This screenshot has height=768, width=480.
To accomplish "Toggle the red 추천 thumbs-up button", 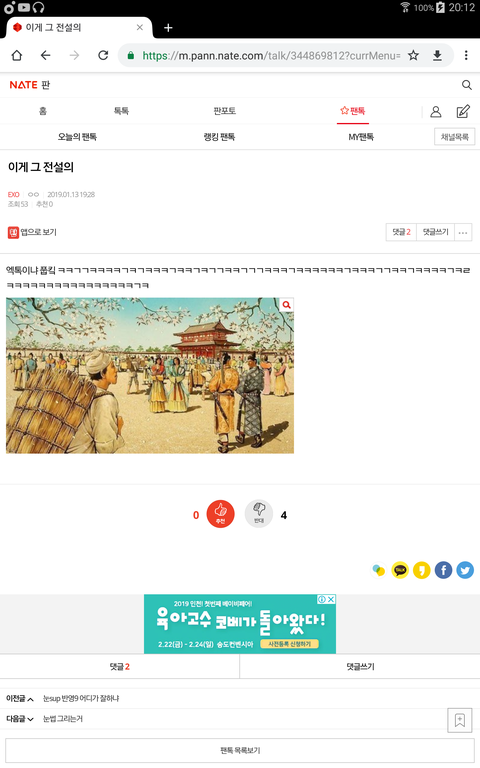I will click(220, 514).
